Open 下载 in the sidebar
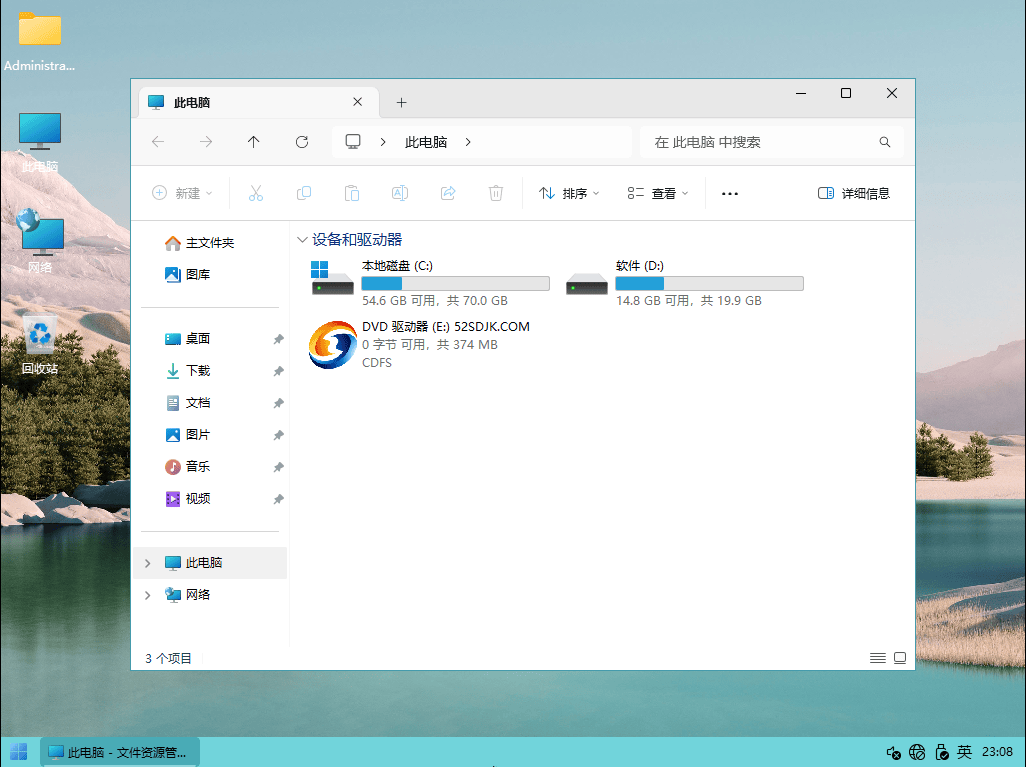The image size is (1026, 767). [x=188, y=371]
